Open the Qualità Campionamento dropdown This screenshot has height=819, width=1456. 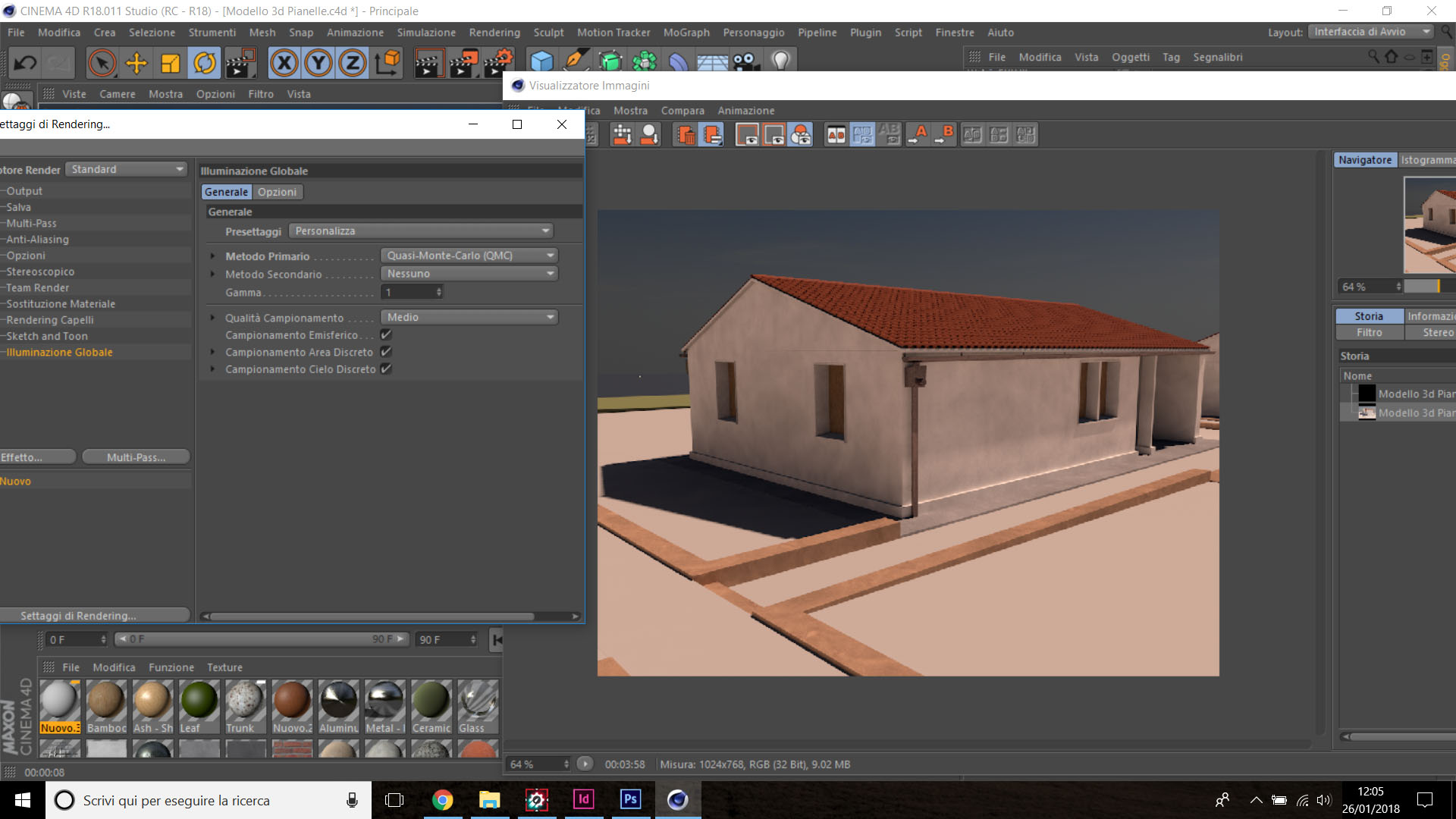(x=469, y=317)
